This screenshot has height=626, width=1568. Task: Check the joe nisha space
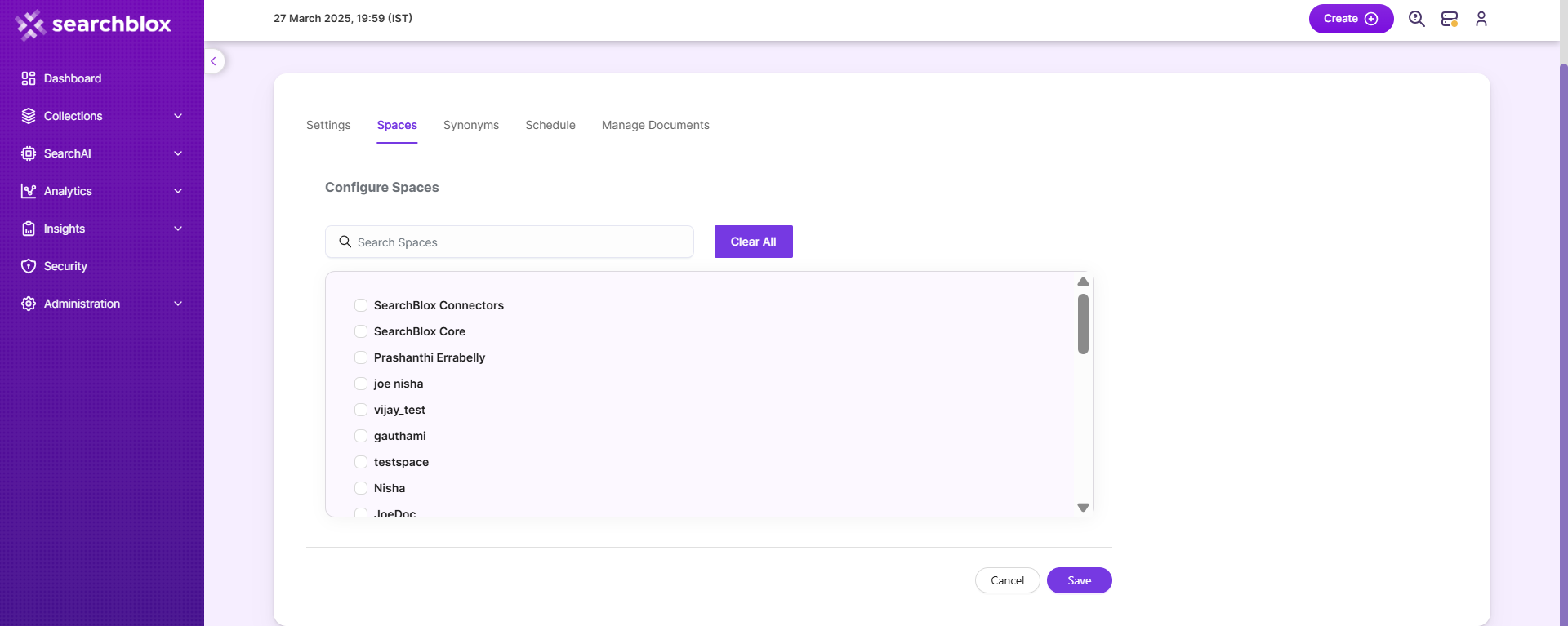tap(361, 384)
